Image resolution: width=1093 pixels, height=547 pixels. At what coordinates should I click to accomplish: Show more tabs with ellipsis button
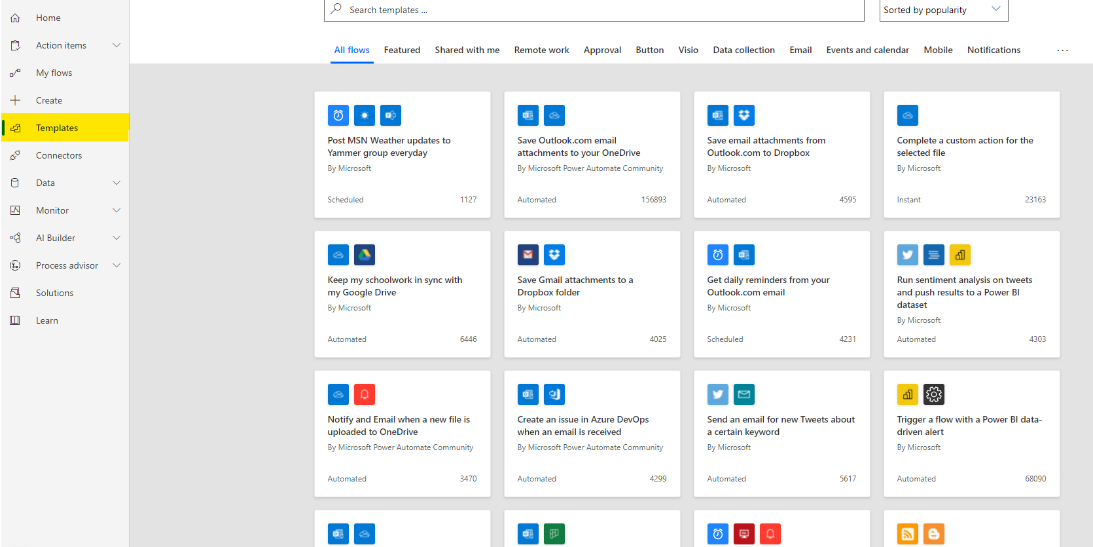[x=1062, y=50]
